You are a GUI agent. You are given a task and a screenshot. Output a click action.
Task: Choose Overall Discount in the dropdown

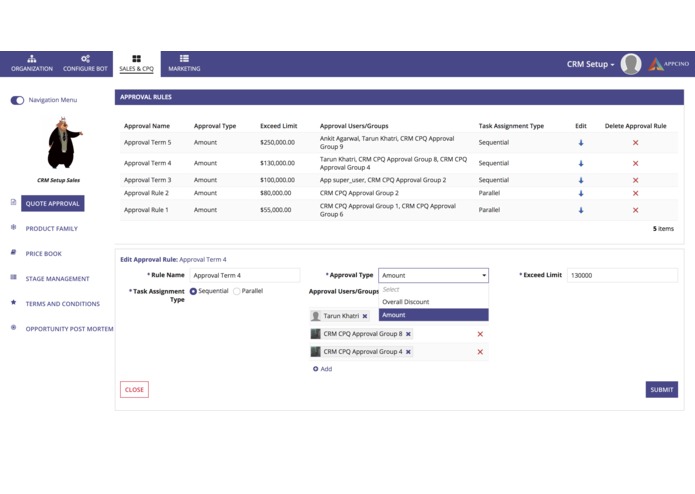(x=433, y=302)
